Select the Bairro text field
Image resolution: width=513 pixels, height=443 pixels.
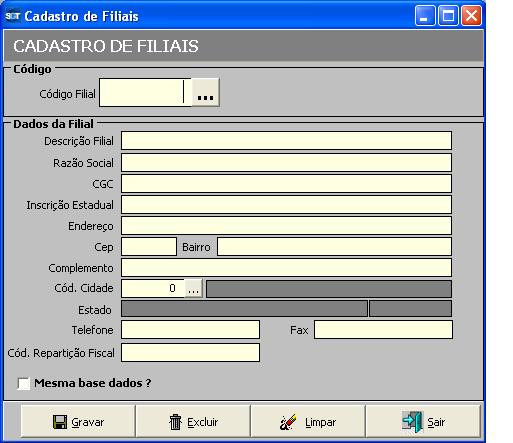[334, 247]
